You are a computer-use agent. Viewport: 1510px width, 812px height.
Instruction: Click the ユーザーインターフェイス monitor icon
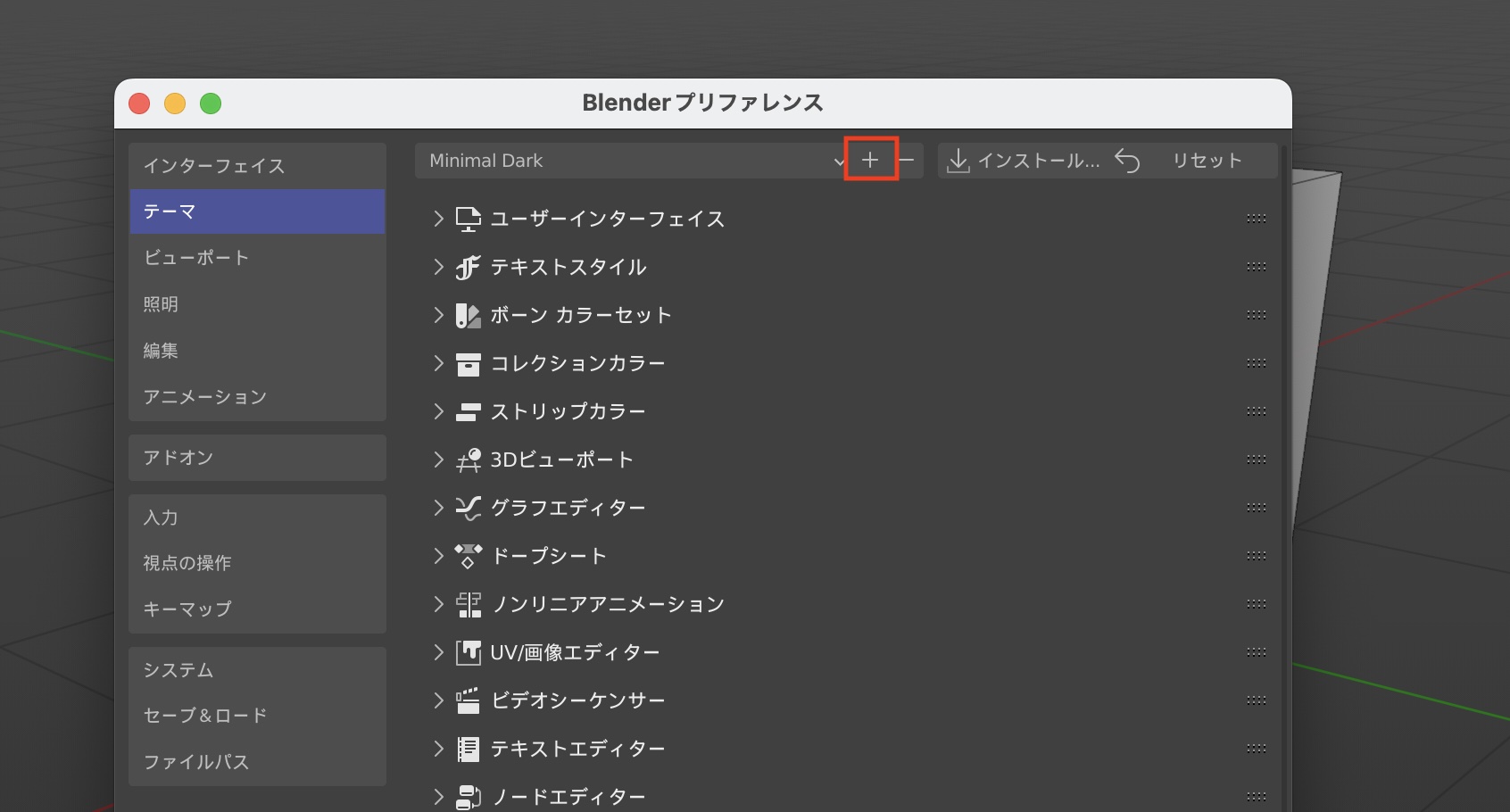468,220
